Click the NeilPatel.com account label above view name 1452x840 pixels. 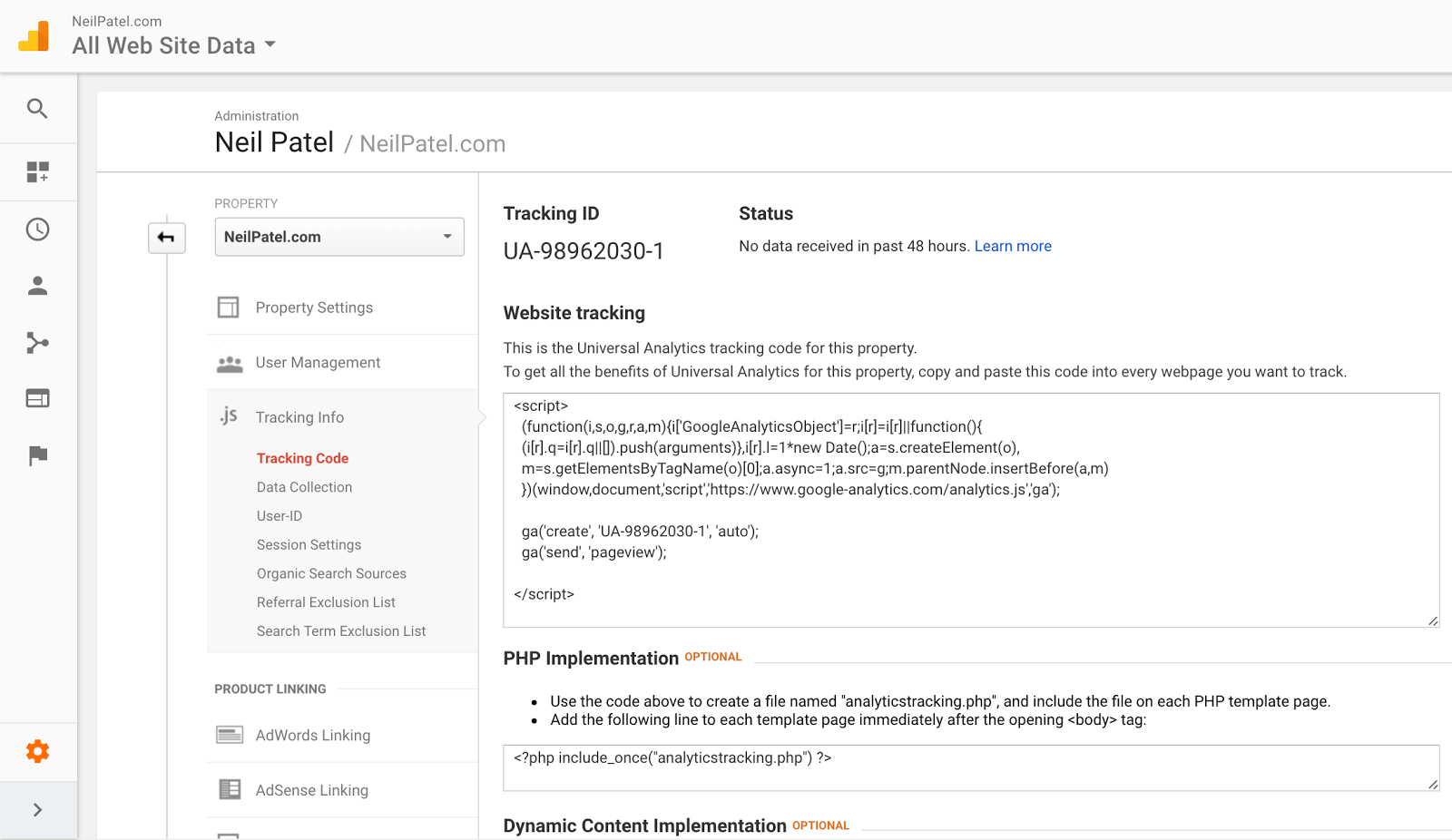pyautogui.click(x=117, y=21)
